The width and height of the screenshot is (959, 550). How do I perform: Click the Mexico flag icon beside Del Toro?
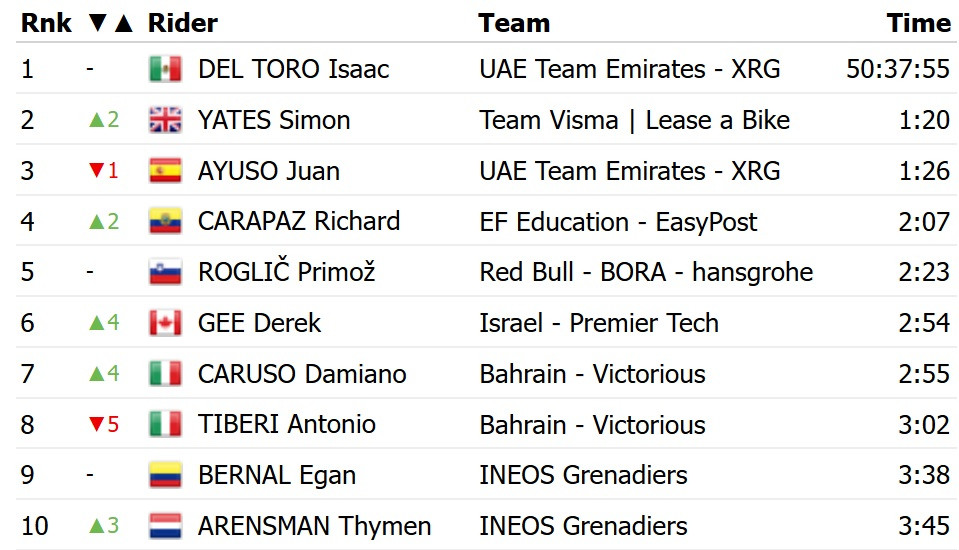click(x=165, y=69)
